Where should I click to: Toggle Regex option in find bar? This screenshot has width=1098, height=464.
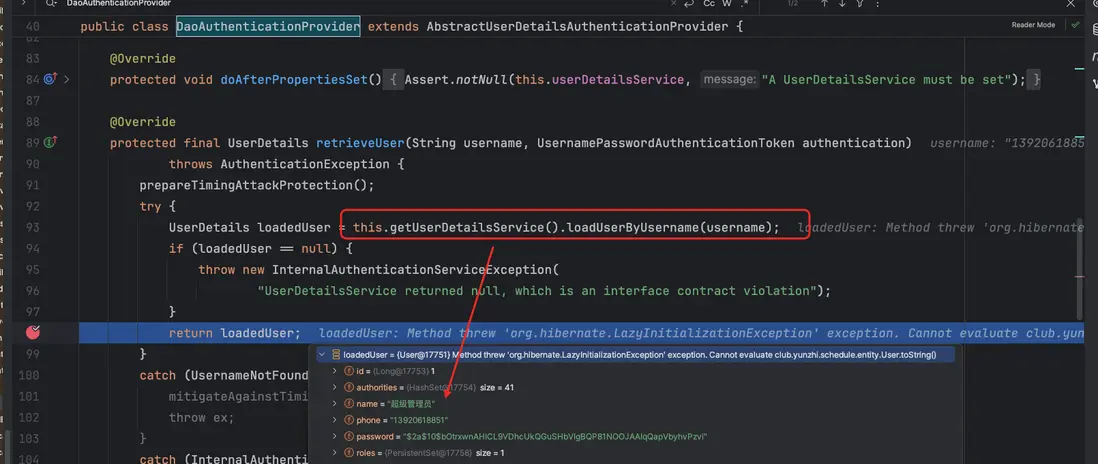tap(744, 3)
